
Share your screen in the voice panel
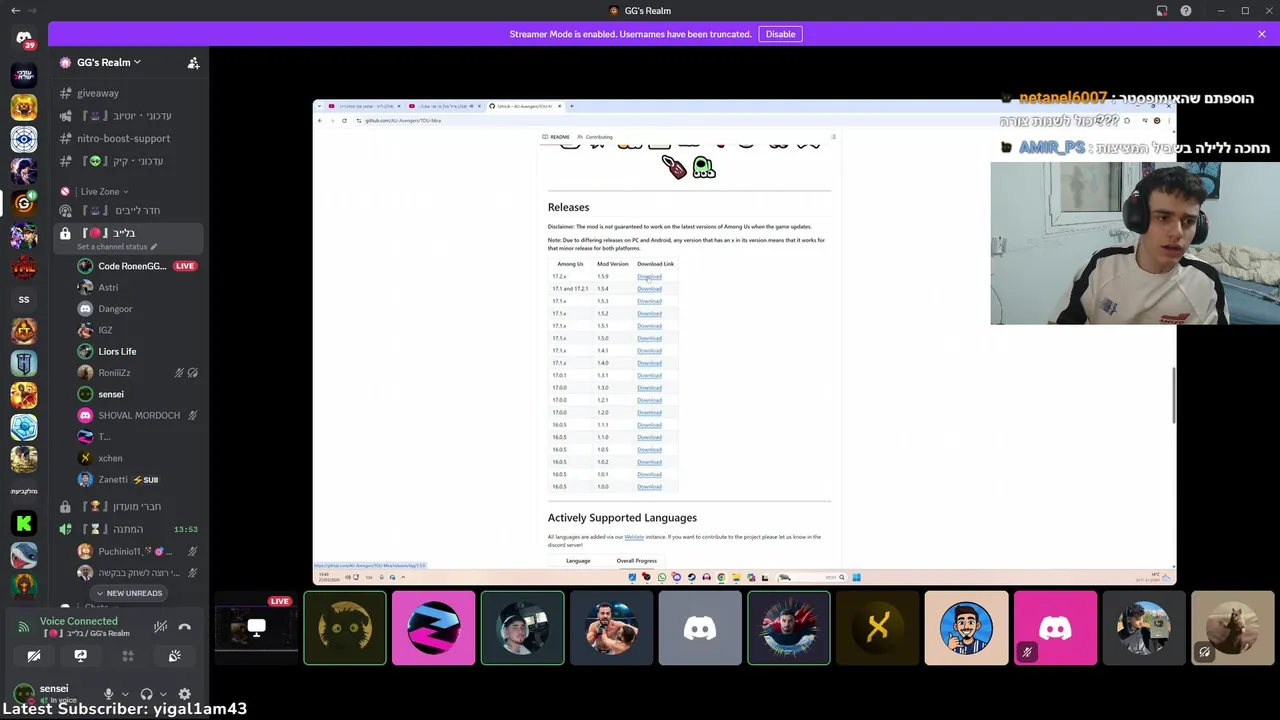point(80,656)
